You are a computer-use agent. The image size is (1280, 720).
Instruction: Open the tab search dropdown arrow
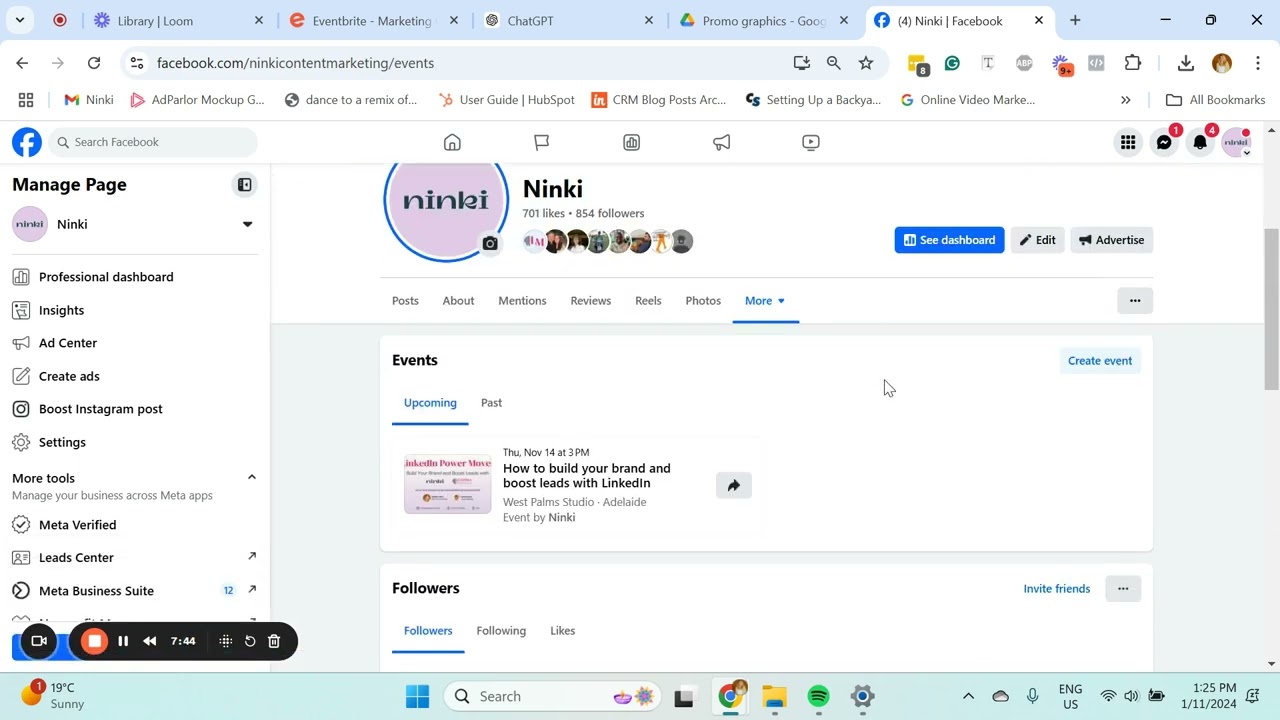tap(20, 20)
